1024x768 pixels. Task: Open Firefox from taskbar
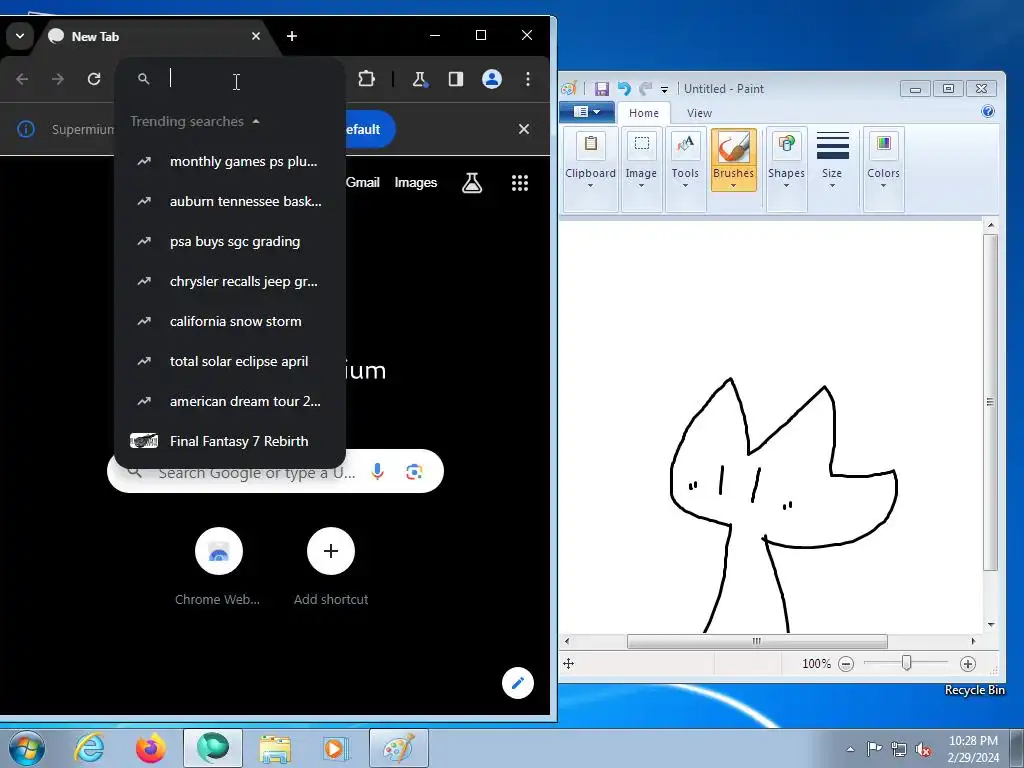pyautogui.click(x=151, y=748)
